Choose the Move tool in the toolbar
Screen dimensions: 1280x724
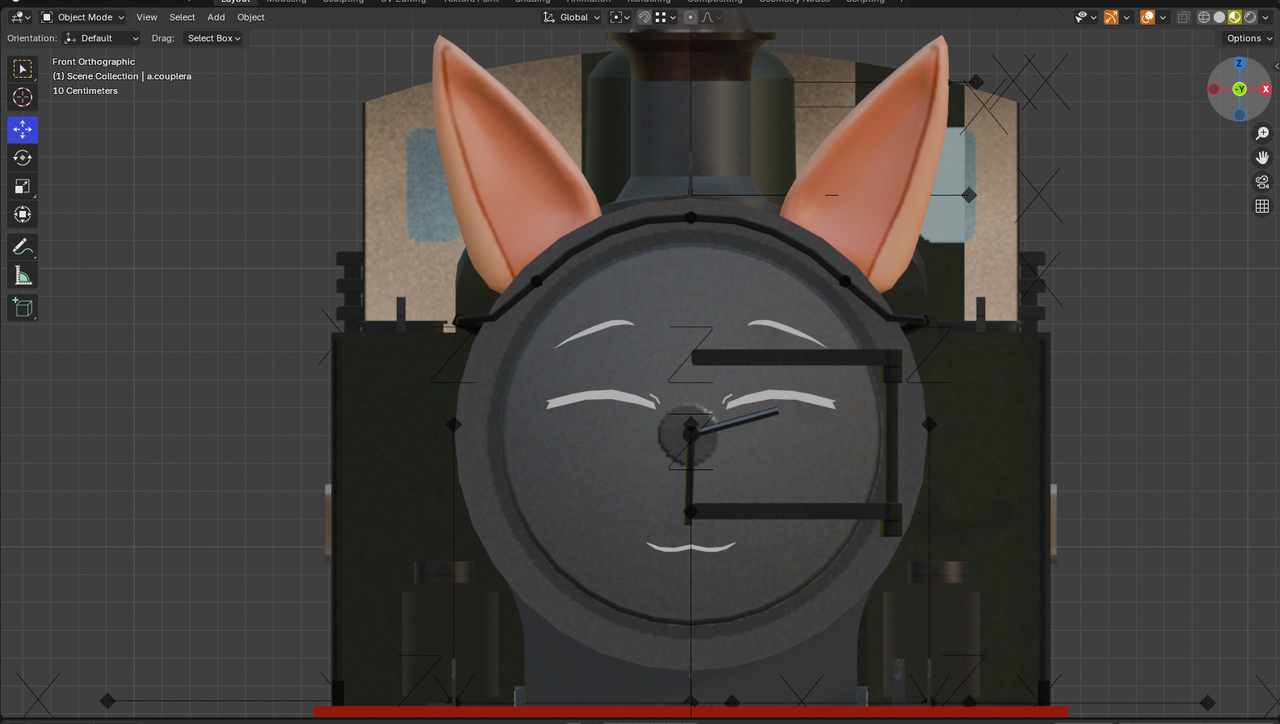[x=22, y=130]
